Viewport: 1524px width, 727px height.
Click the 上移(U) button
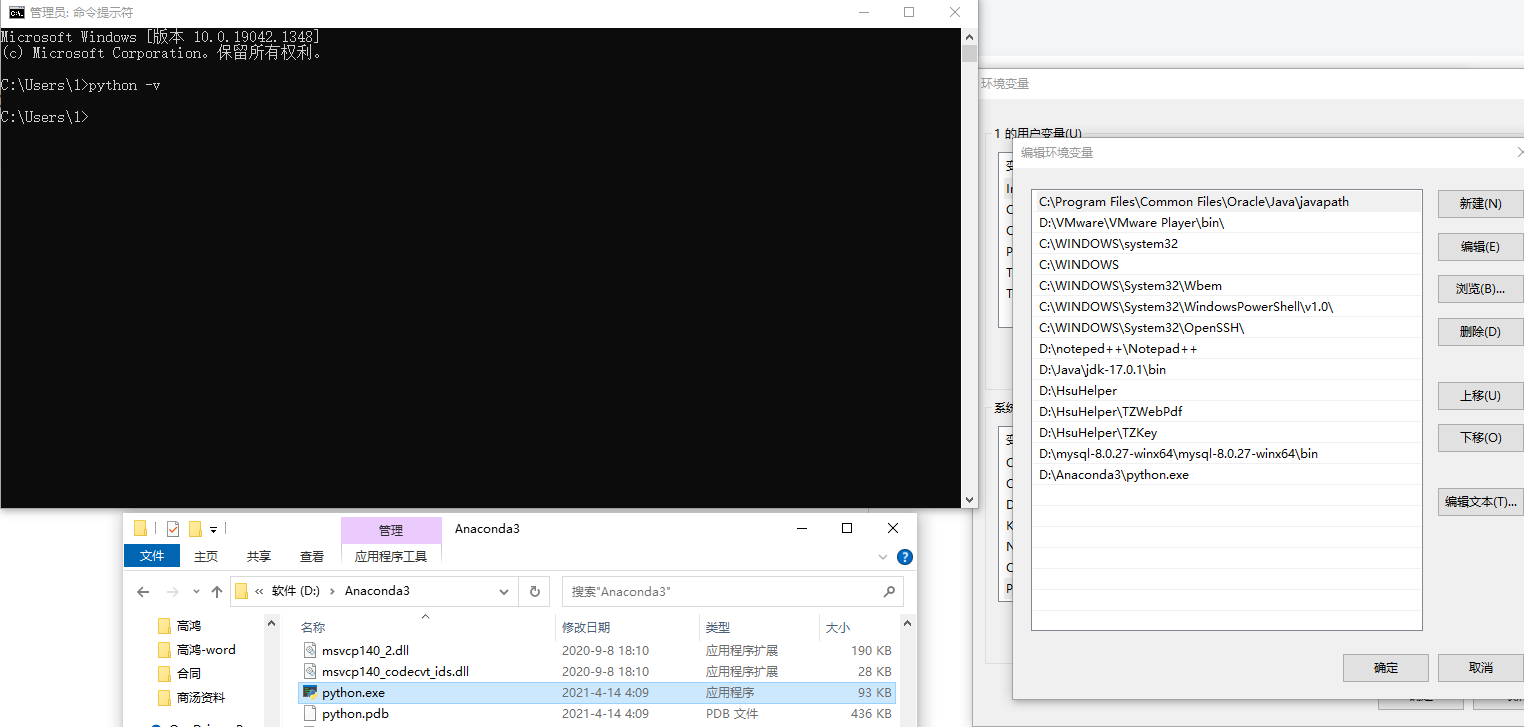click(x=1480, y=396)
